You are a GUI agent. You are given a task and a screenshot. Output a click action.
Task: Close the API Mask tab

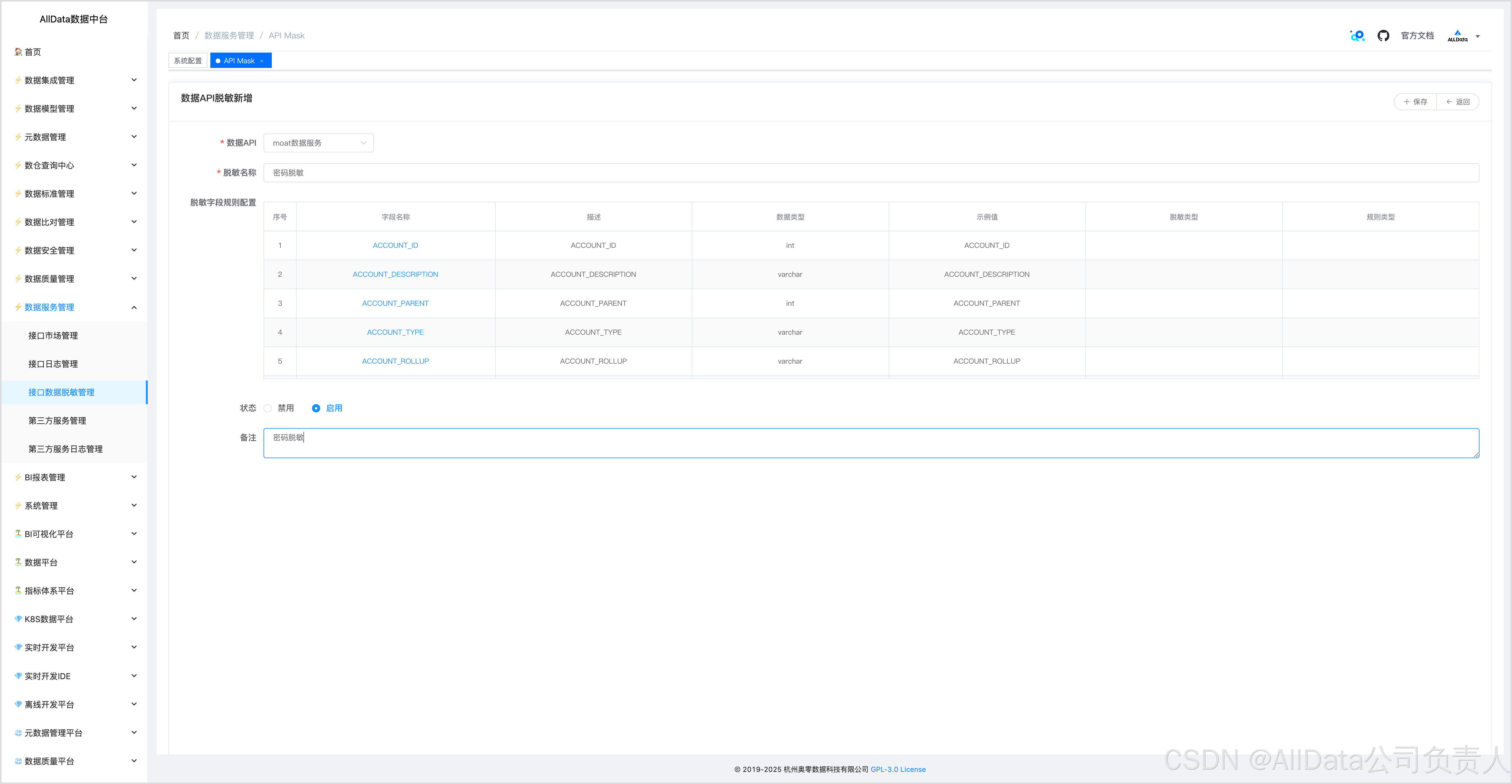(x=262, y=61)
